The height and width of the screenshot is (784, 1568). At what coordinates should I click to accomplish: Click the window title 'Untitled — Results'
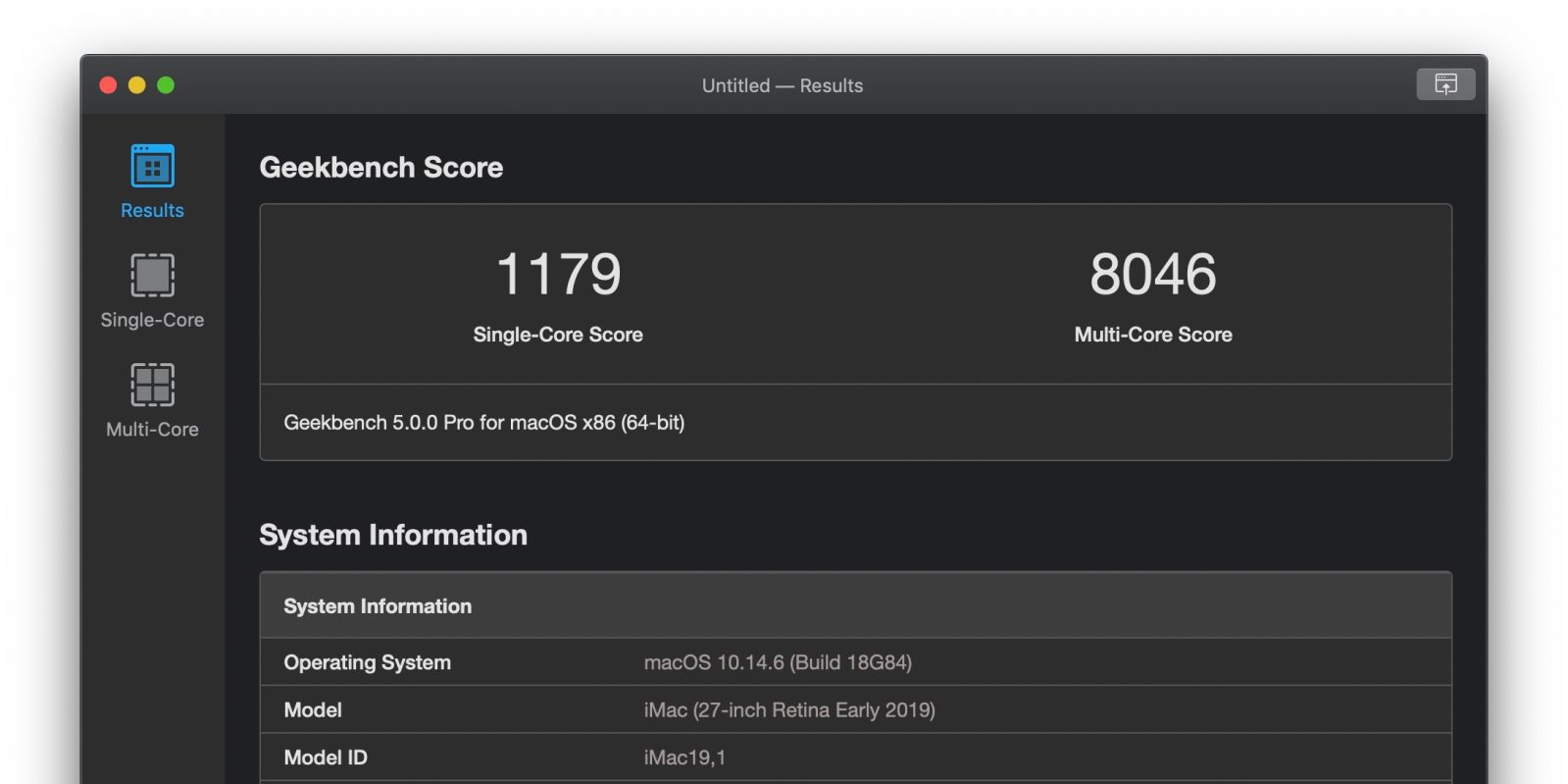(x=782, y=85)
